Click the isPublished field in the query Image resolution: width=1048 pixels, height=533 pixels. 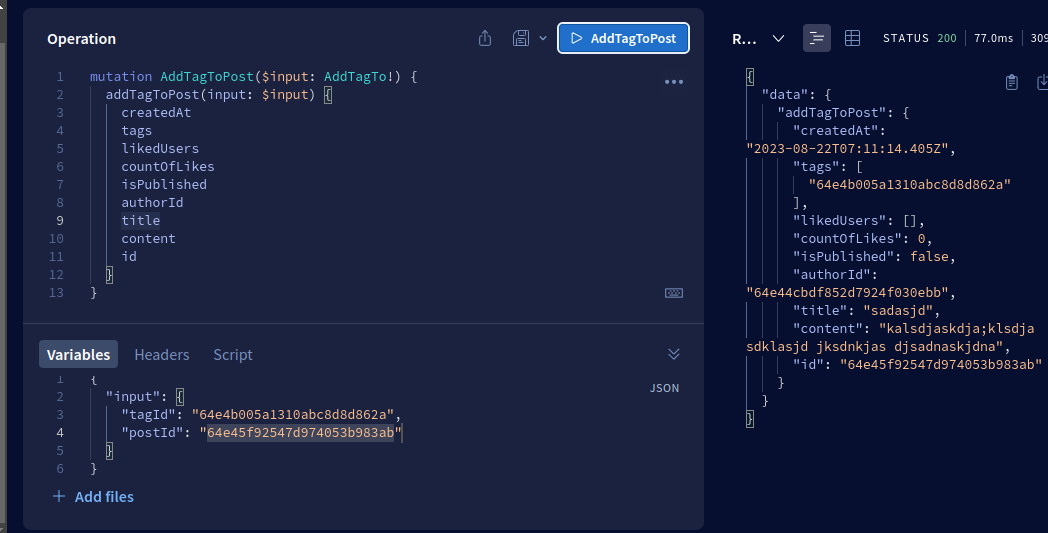click(x=164, y=185)
